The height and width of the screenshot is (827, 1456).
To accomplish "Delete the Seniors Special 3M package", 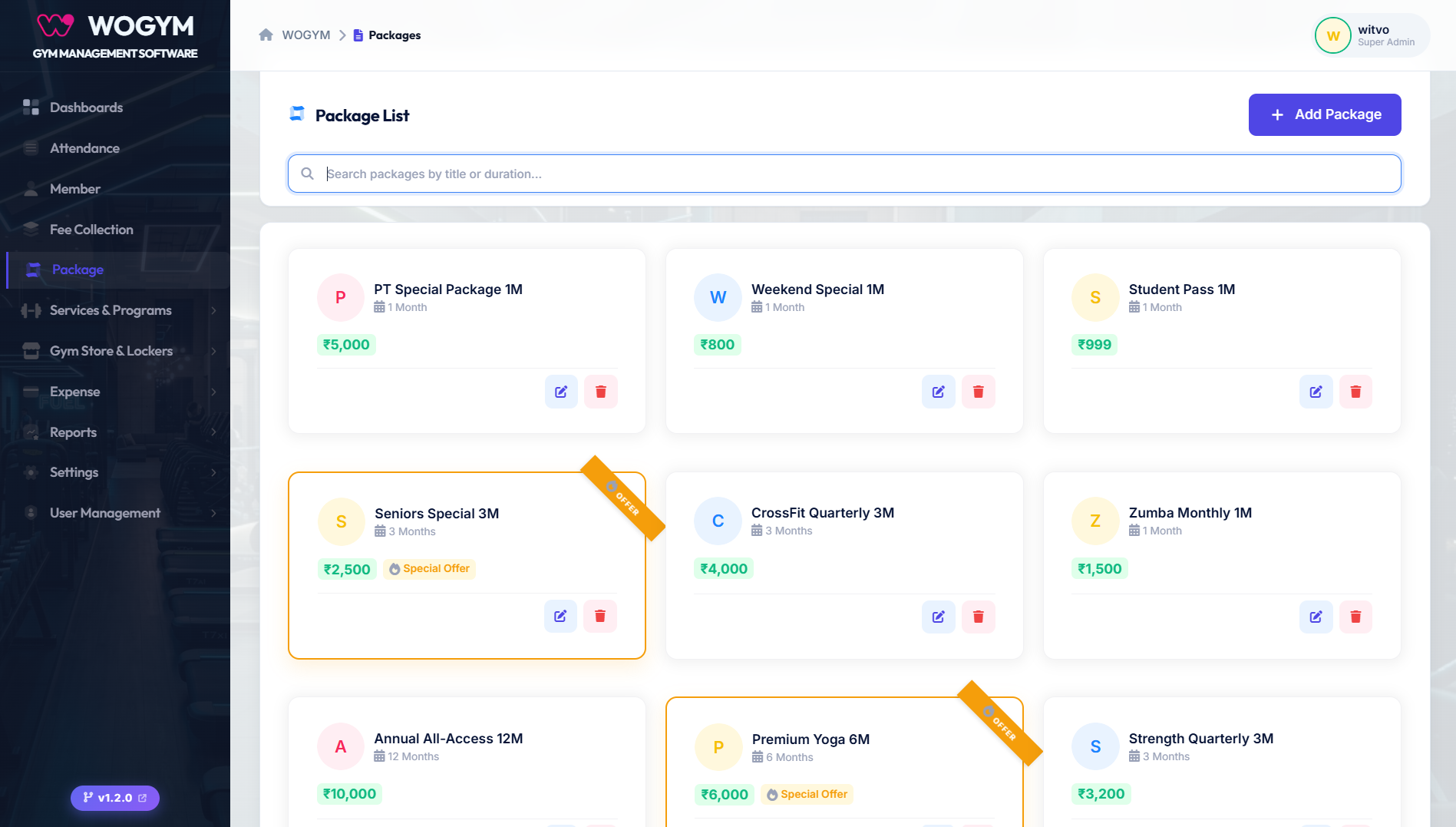I will pyautogui.click(x=600, y=616).
